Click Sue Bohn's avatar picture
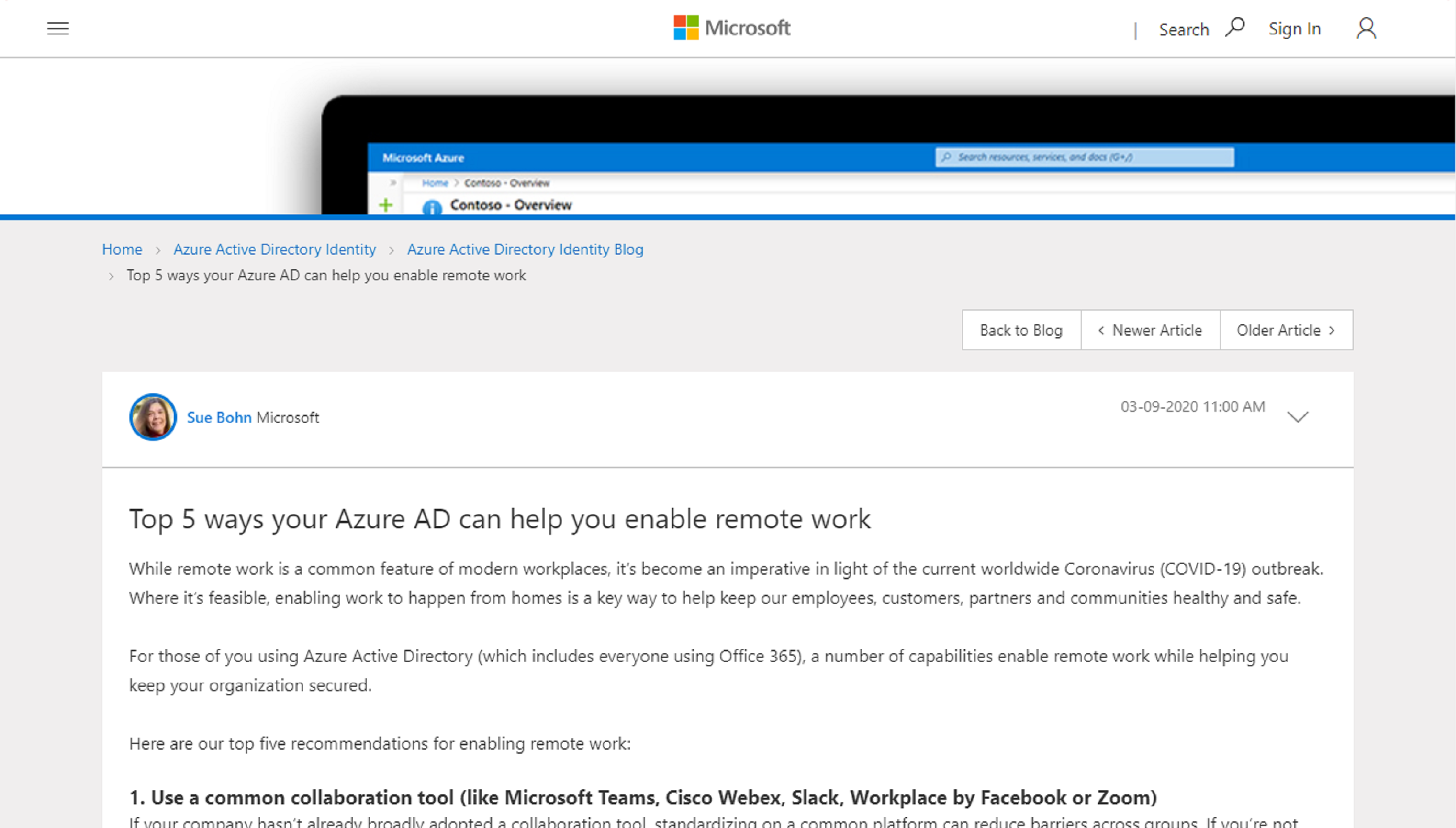Viewport: 1456px width, 828px height. (152, 417)
